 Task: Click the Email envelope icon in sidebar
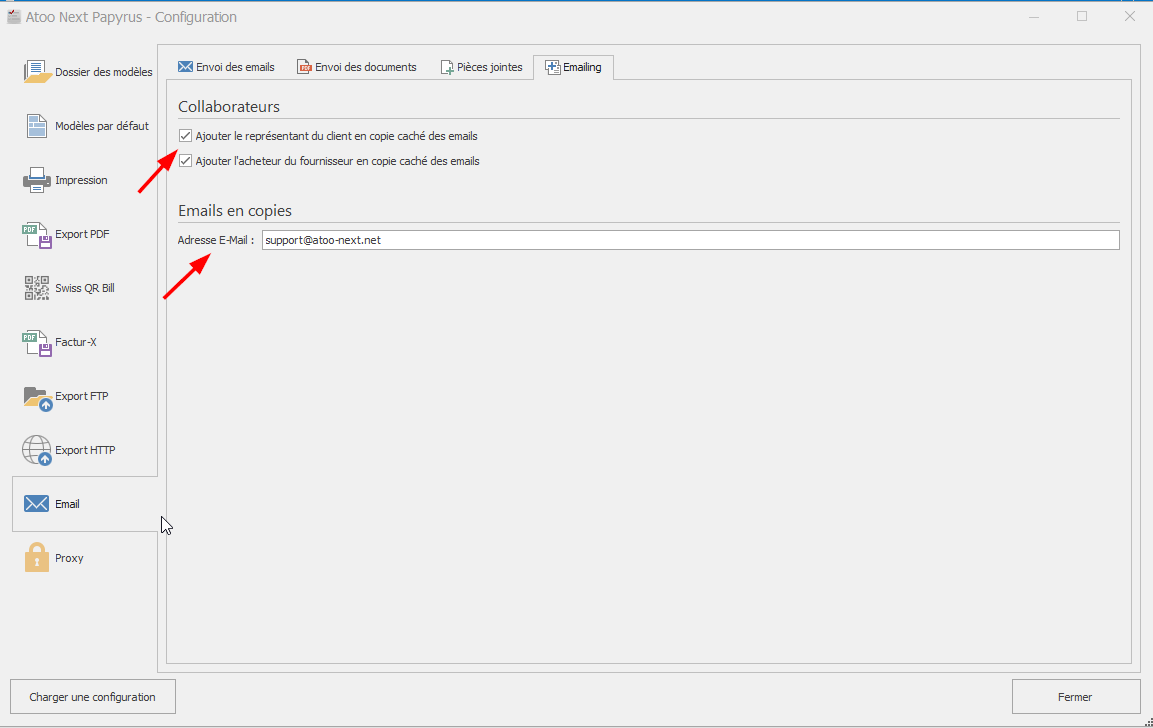coord(37,504)
